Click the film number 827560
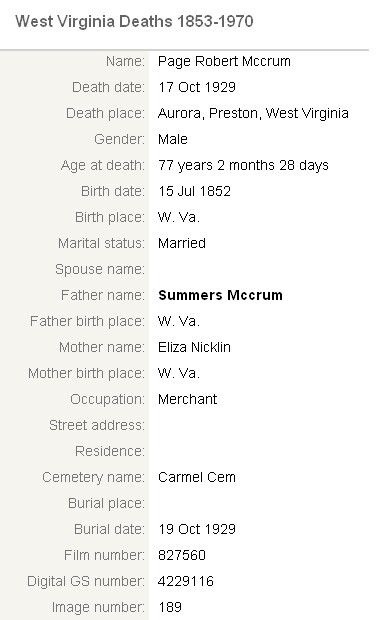This screenshot has height=620, width=376. pos(181,555)
